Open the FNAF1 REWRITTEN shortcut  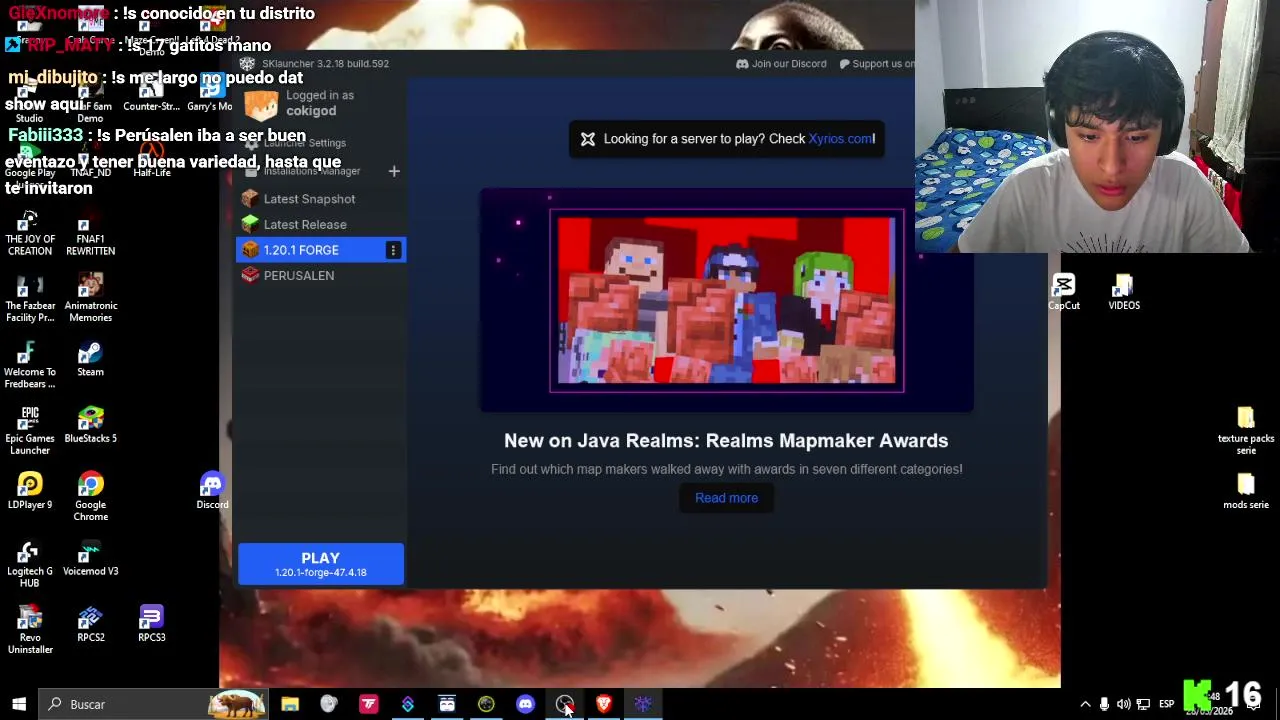pos(90,233)
